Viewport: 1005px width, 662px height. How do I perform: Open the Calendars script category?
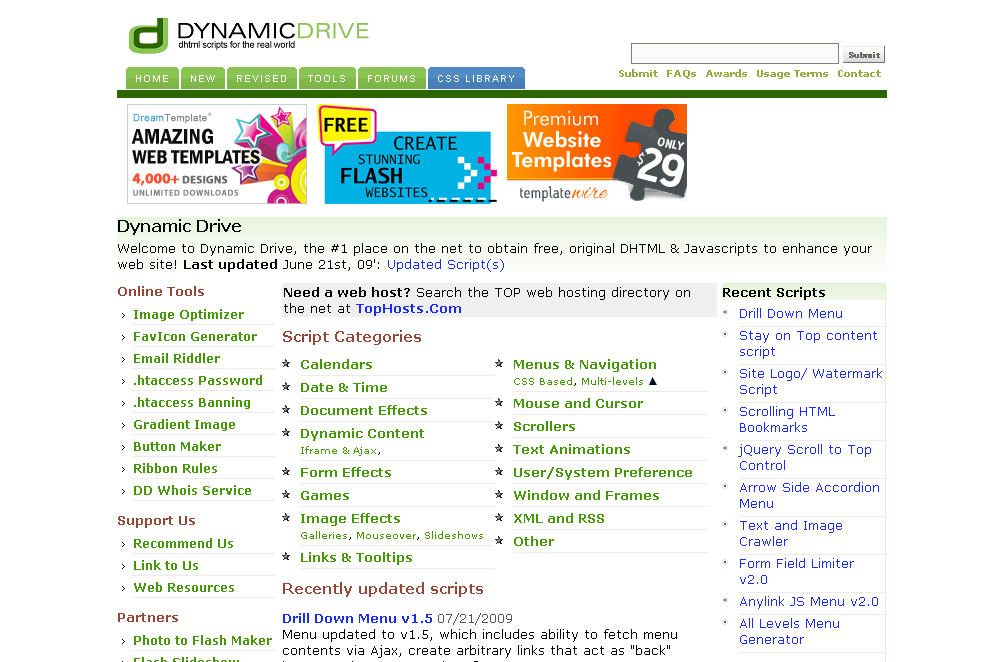point(336,364)
